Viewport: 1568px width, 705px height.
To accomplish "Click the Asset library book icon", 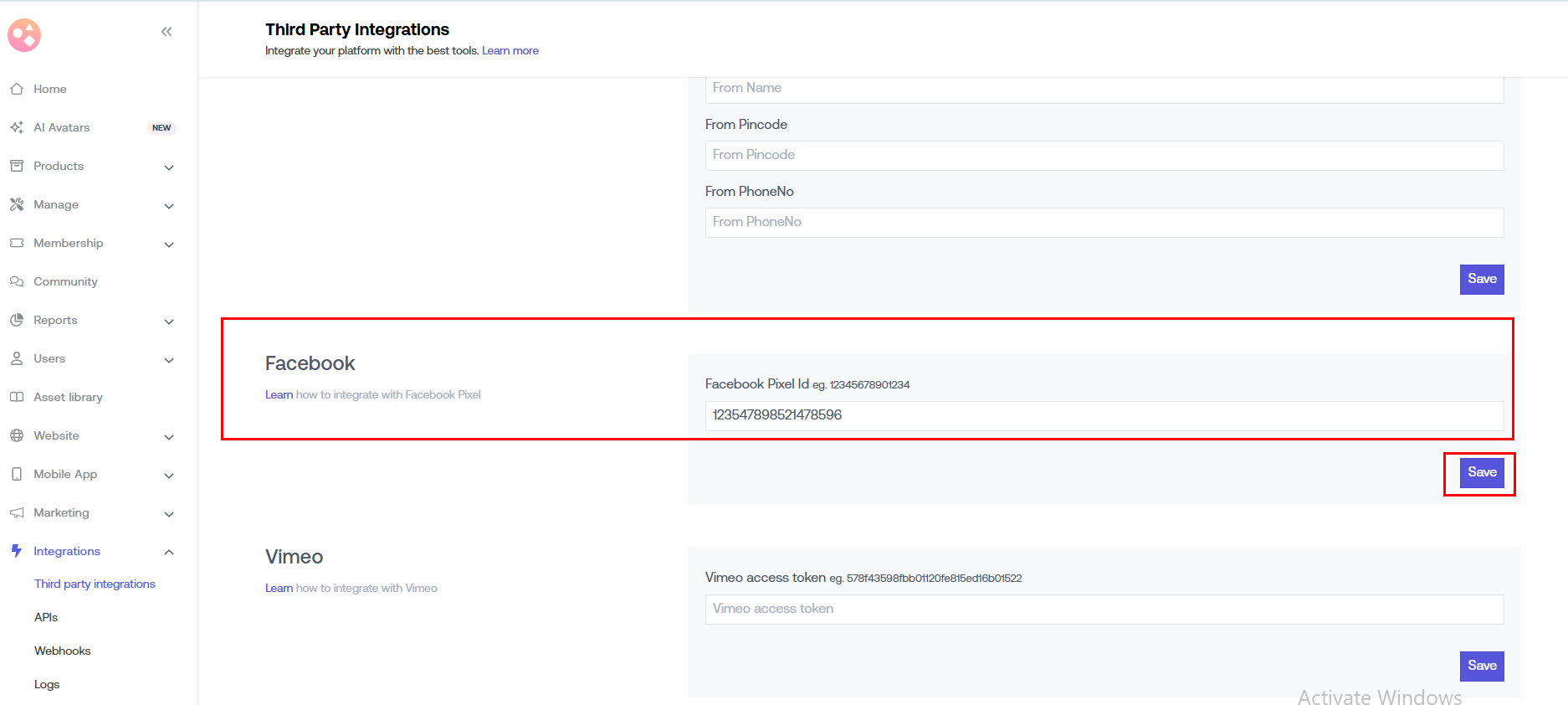I will [x=17, y=397].
